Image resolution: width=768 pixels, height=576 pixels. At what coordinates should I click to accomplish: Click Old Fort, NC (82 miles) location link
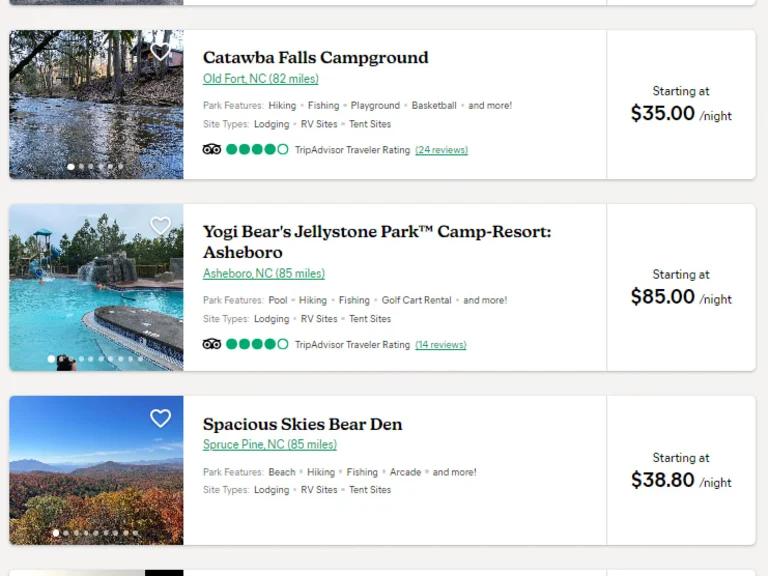pyautogui.click(x=260, y=79)
